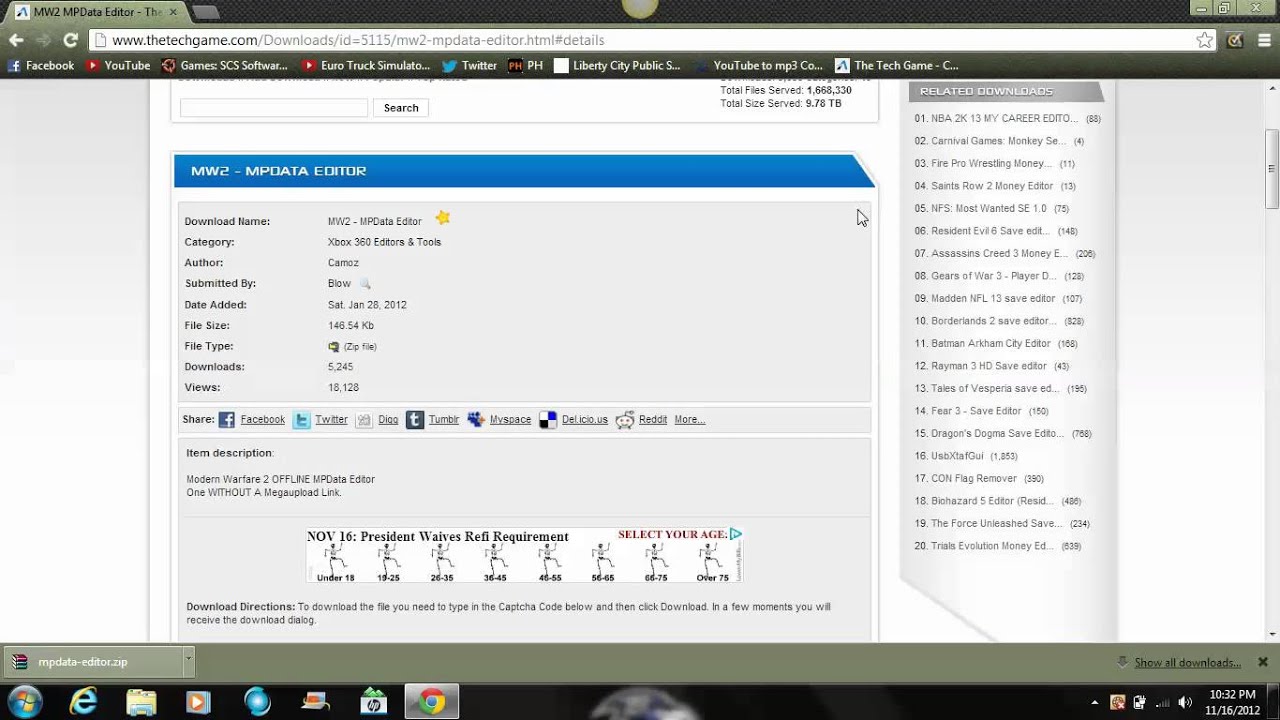Click the scrollbar down arrow
The width and height of the screenshot is (1280, 720).
(1272, 635)
